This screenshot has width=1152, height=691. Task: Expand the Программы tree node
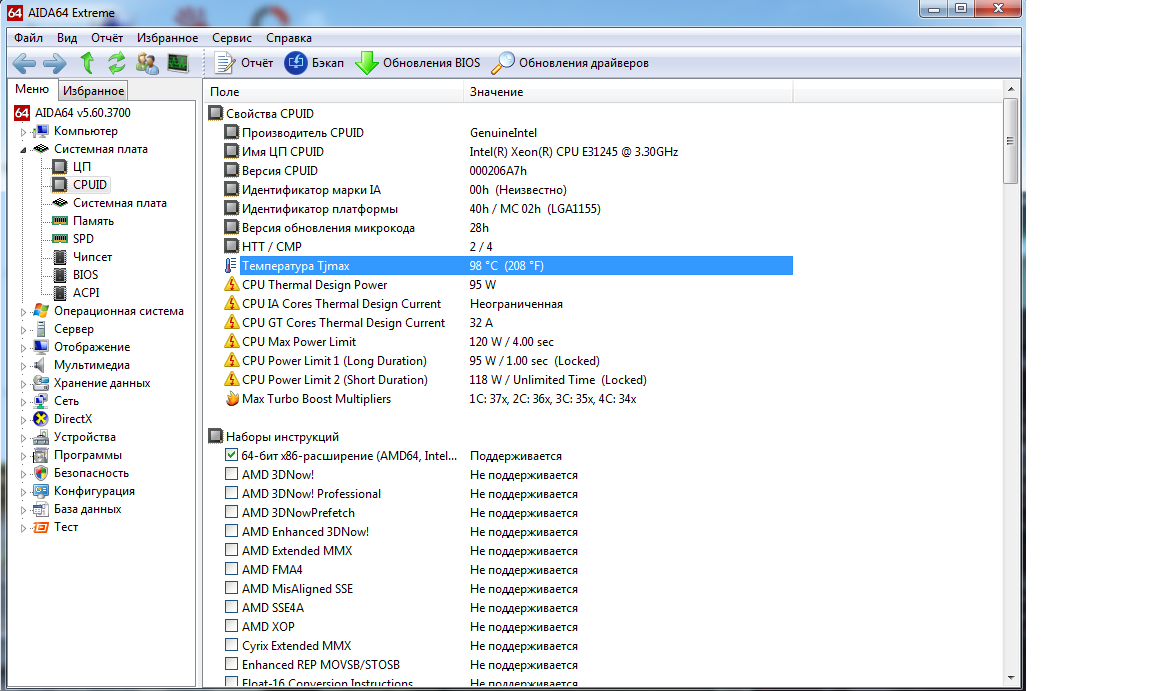pos(24,456)
